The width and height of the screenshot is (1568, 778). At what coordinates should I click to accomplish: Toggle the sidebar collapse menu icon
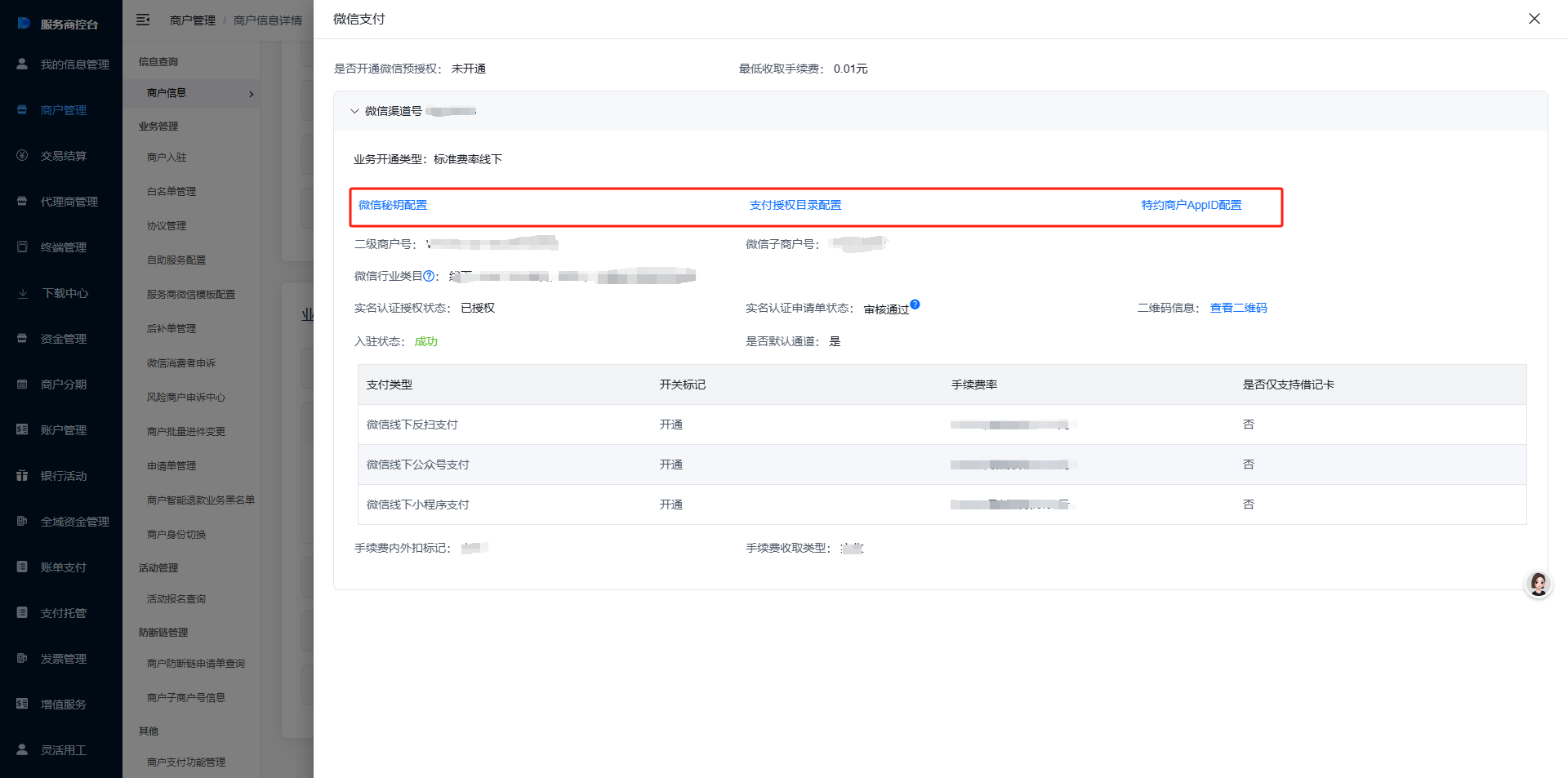coord(143,20)
